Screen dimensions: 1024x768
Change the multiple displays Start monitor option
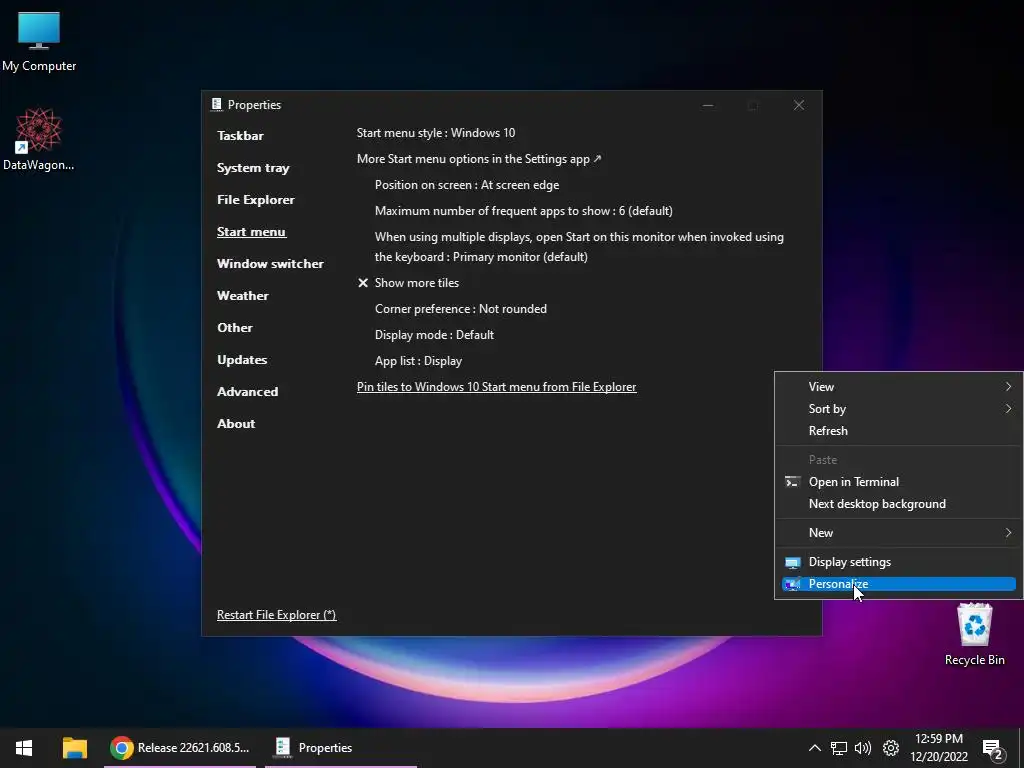pos(579,247)
